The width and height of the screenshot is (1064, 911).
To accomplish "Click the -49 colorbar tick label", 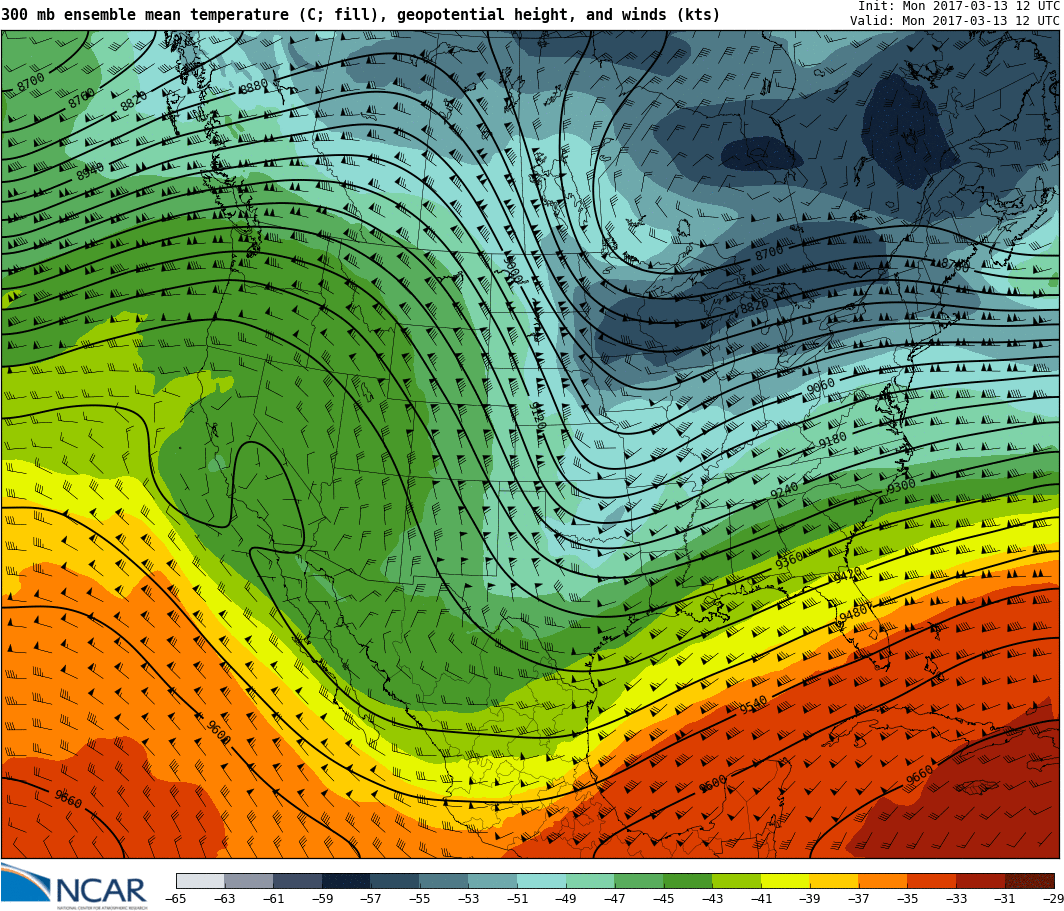I will point(567,899).
